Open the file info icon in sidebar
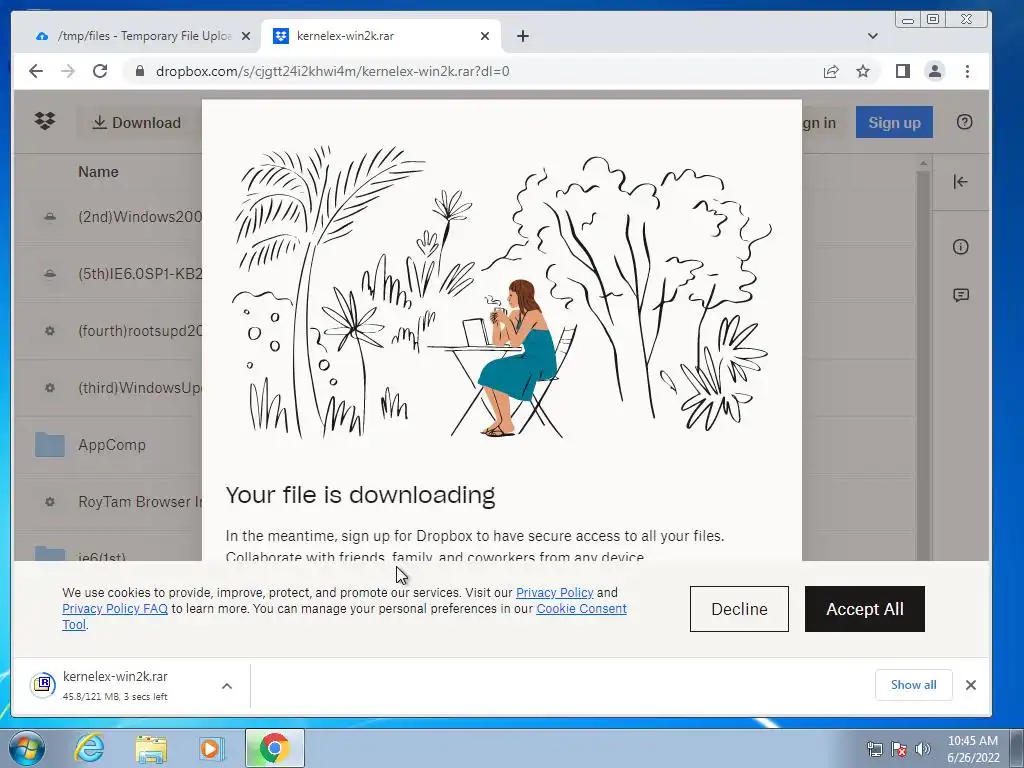 coord(960,247)
